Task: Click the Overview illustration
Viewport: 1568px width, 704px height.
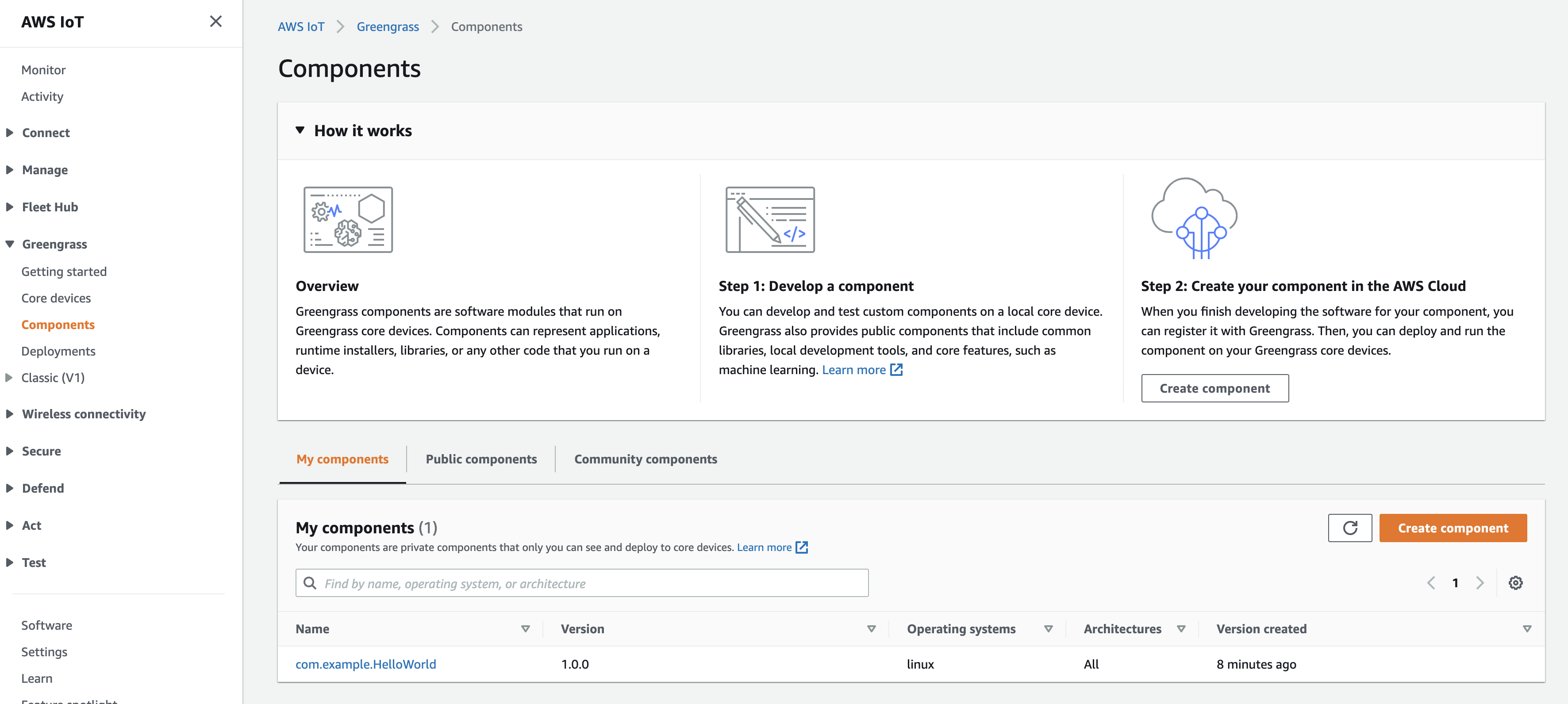Action: click(x=348, y=220)
